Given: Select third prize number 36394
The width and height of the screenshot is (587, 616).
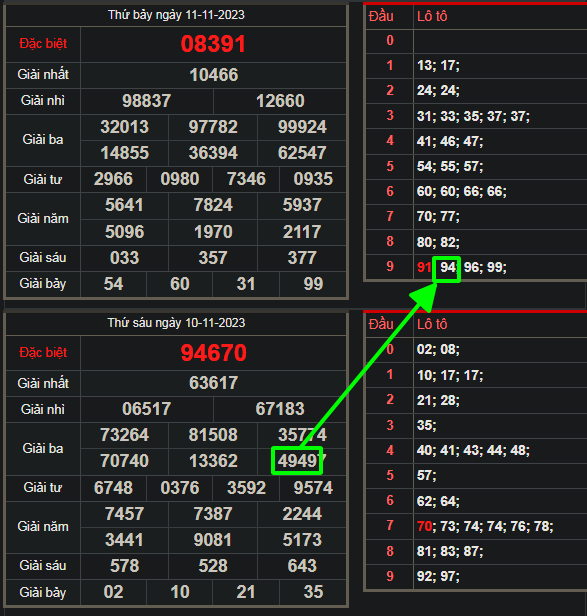Looking at the screenshot, I should [x=213, y=153].
